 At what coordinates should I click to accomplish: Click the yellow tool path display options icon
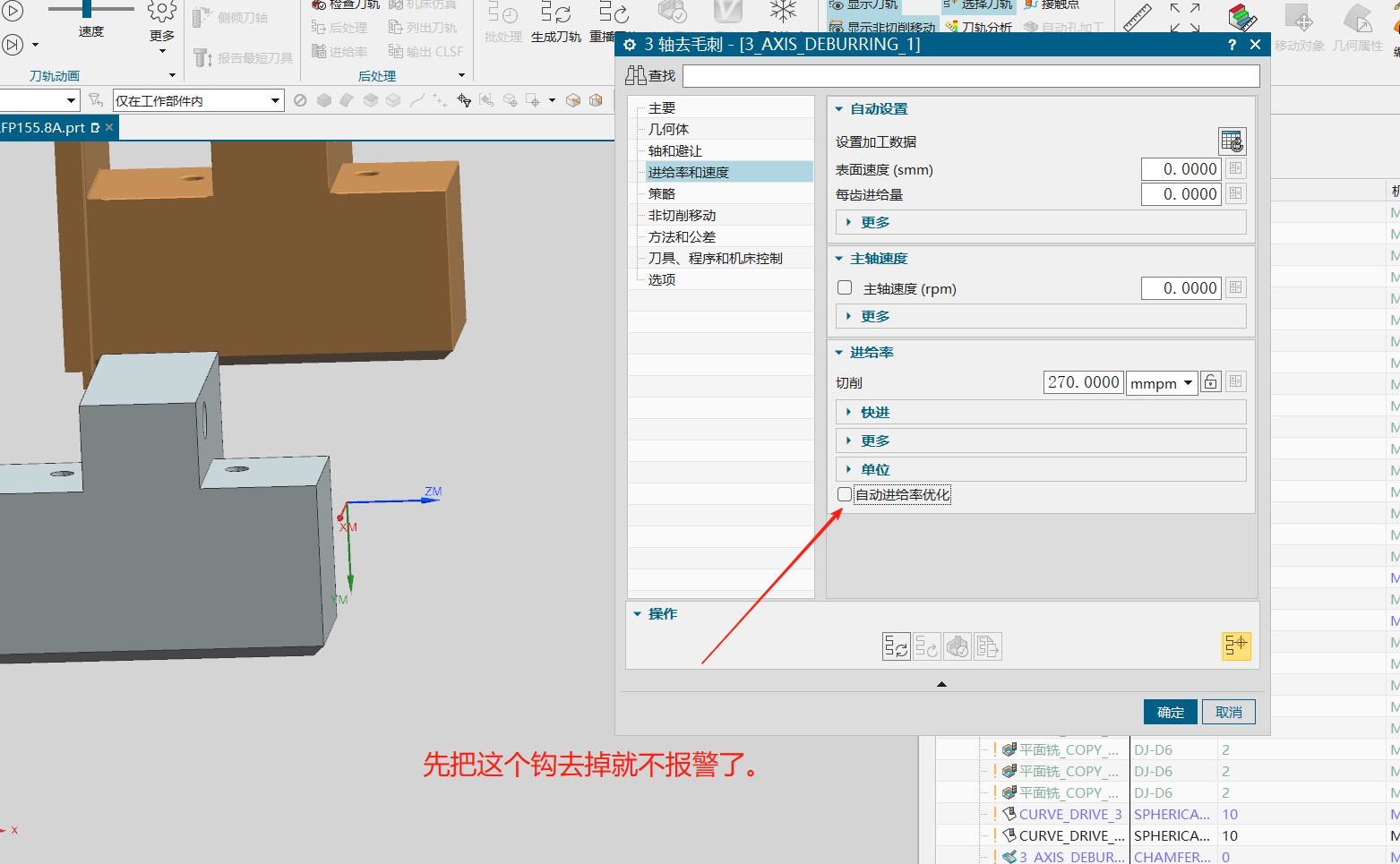(1236, 646)
